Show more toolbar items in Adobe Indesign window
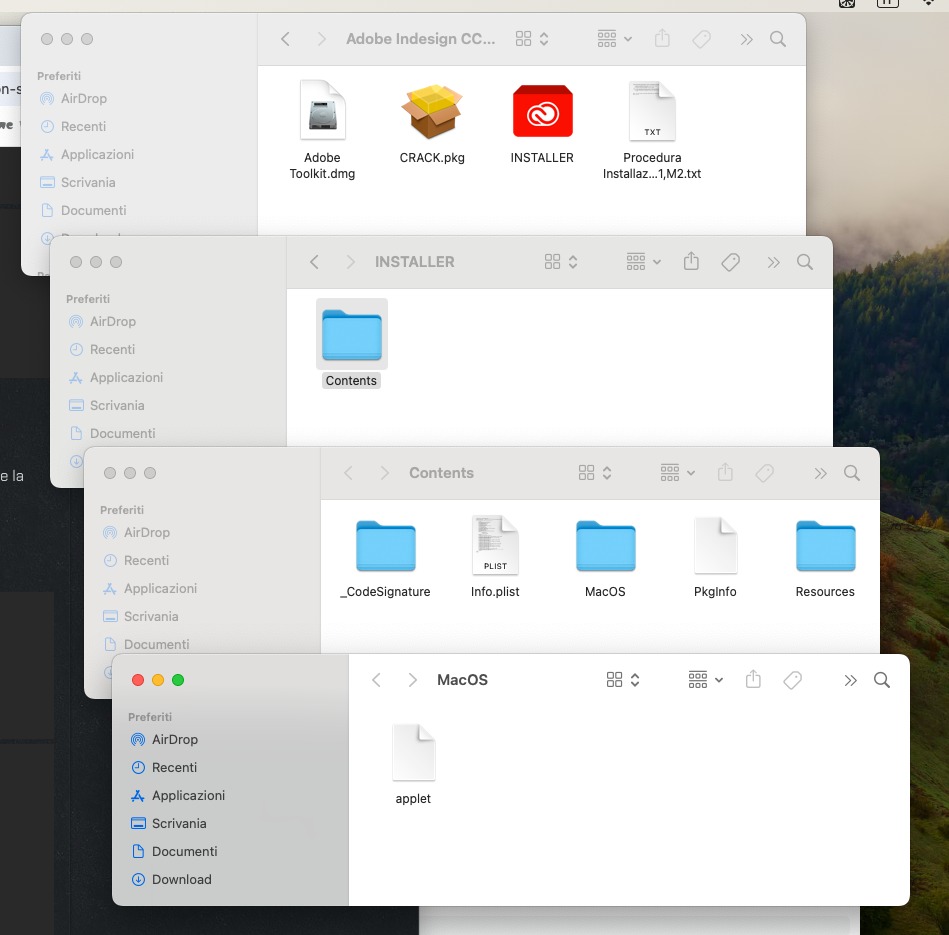Viewport: 949px width, 935px height. [746, 40]
